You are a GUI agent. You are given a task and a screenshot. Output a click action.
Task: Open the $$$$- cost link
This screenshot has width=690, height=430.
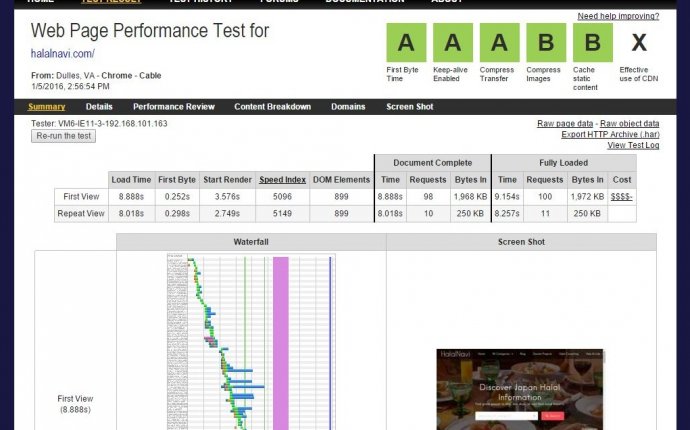[621, 196]
